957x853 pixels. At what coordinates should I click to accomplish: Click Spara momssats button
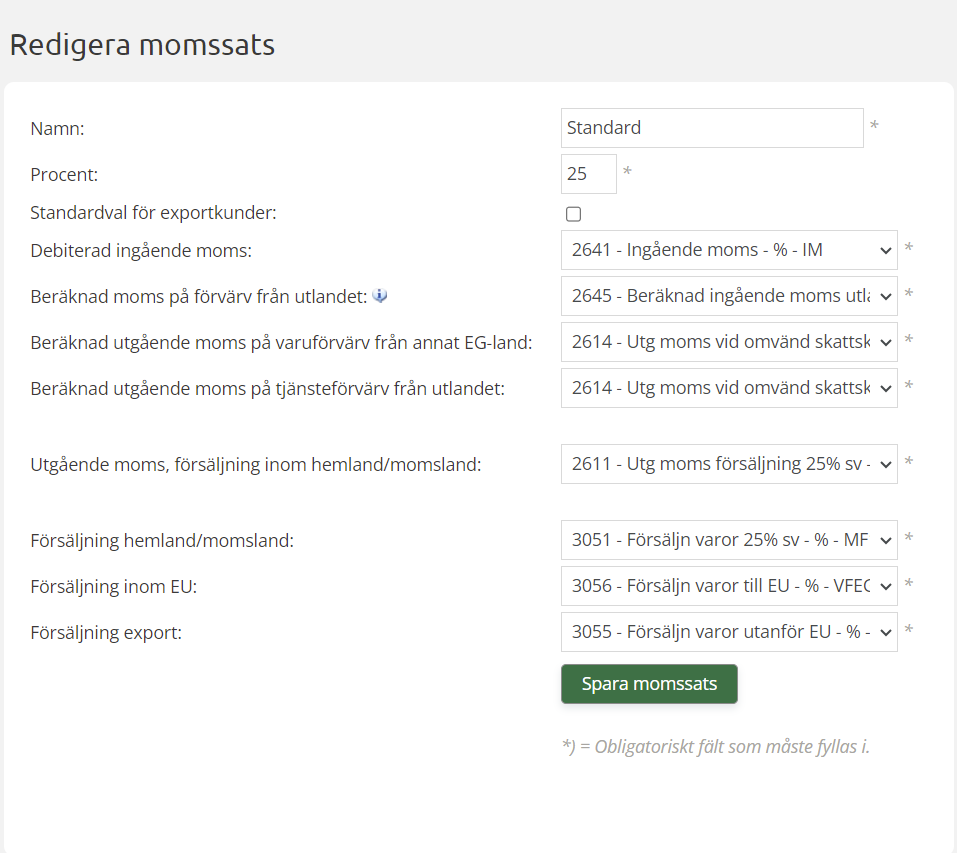pyautogui.click(x=649, y=684)
